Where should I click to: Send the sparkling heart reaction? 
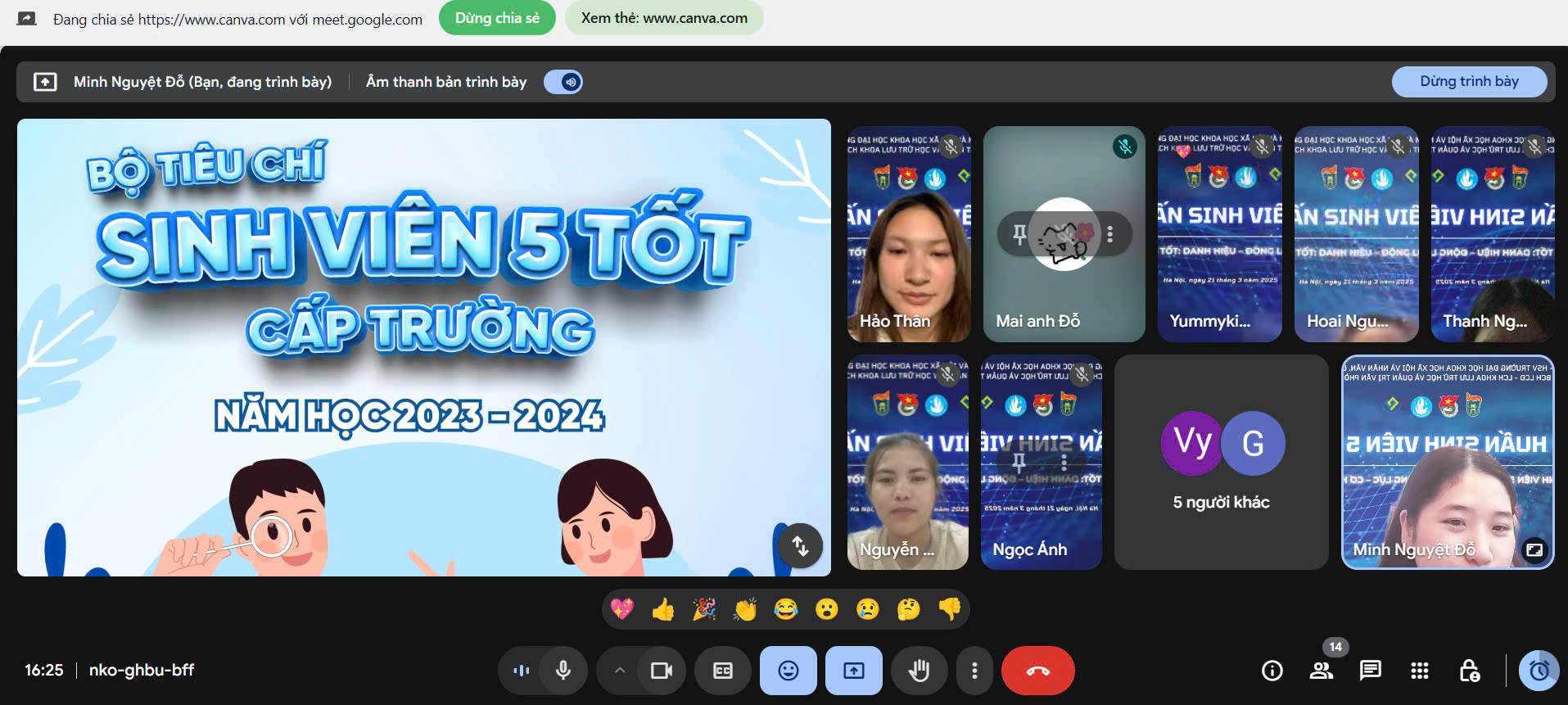click(x=622, y=609)
